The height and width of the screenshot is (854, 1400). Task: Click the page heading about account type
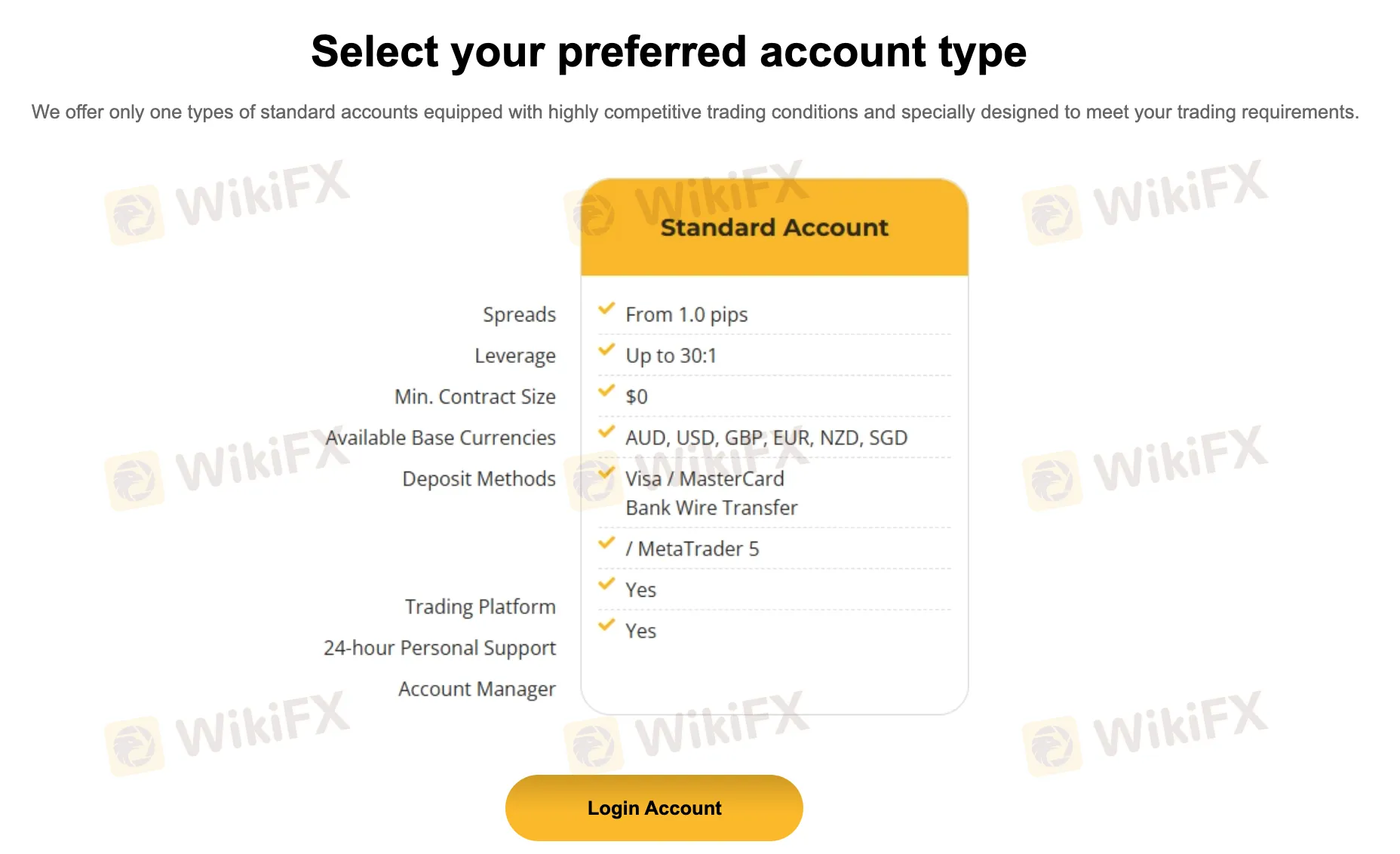(668, 51)
